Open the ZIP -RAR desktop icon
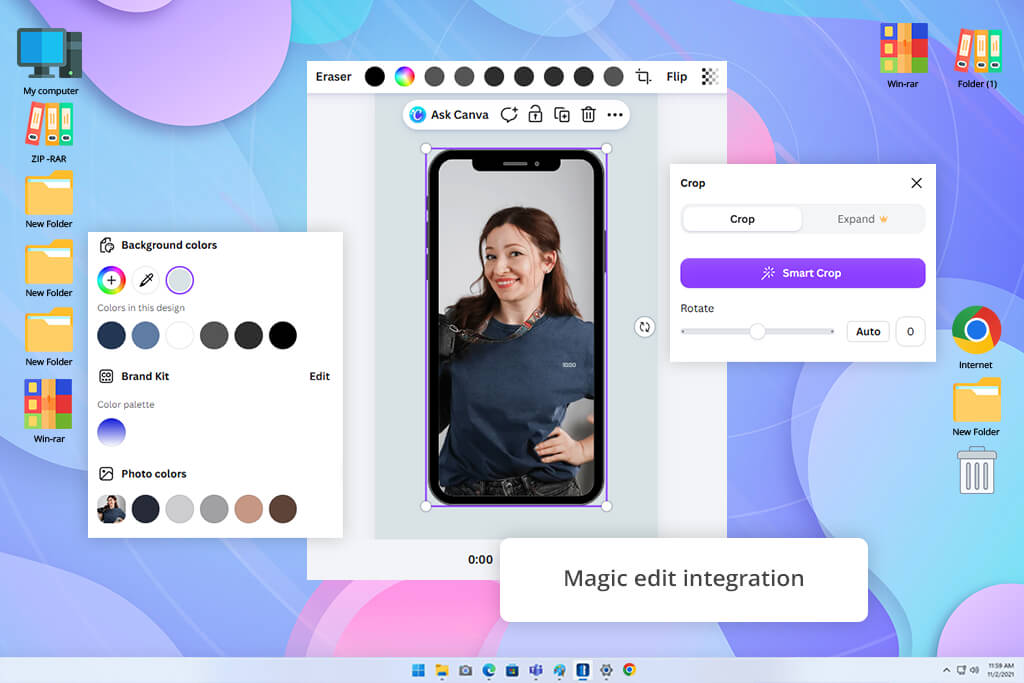This screenshot has width=1024, height=683. click(50, 134)
